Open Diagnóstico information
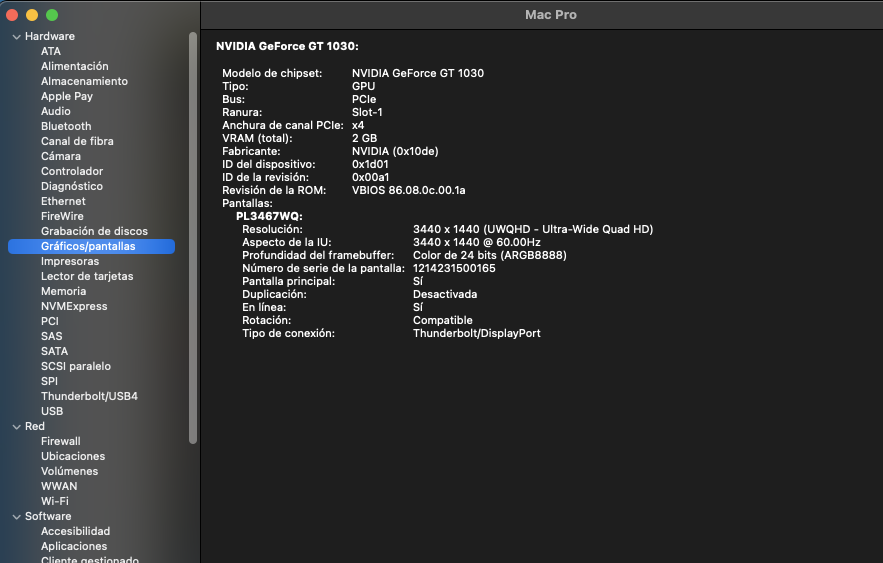The width and height of the screenshot is (883, 563). (72, 186)
